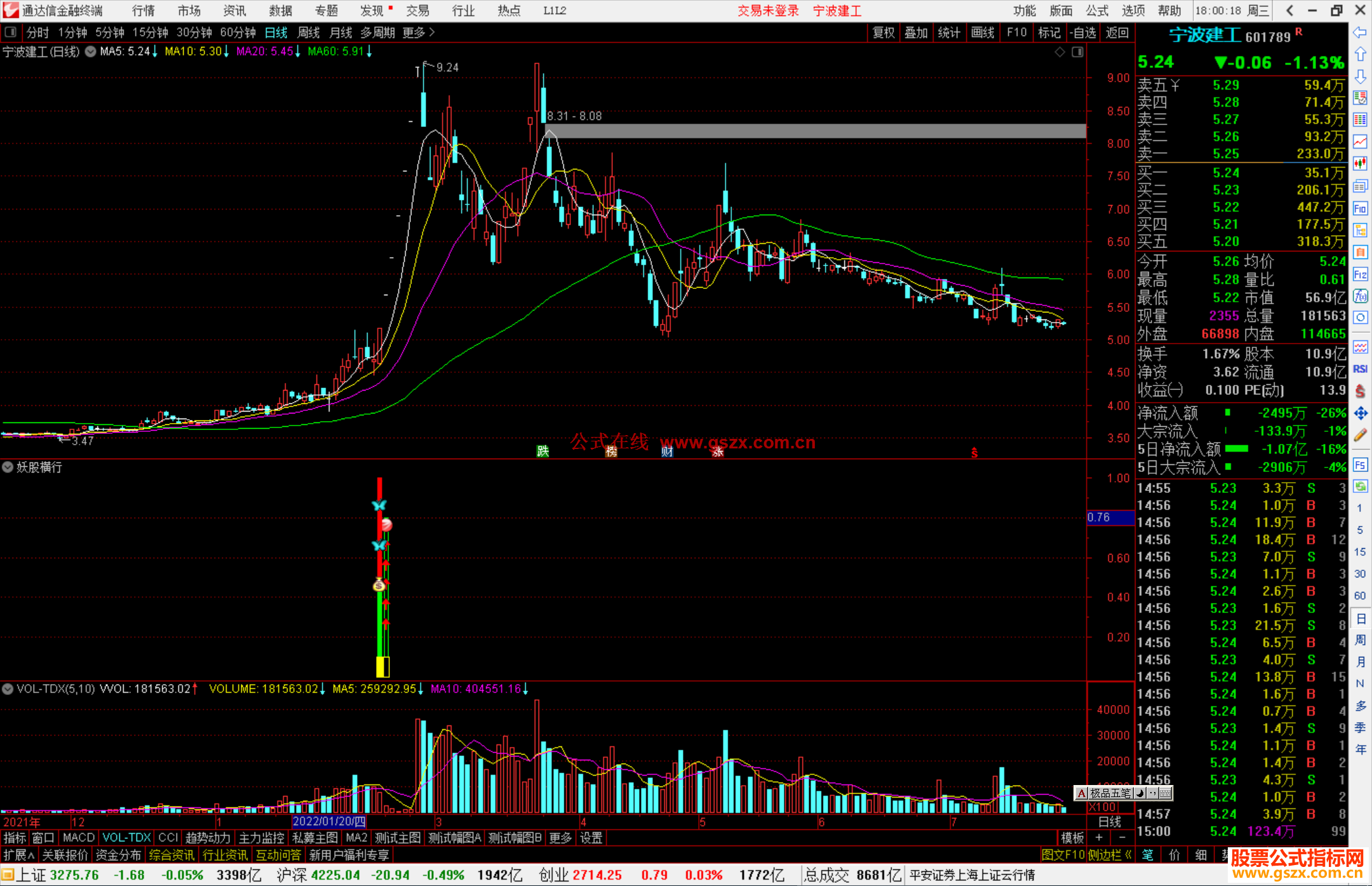Click the 设置 settings button in indicator bar
This screenshot has width=1372, height=886.
(x=591, y=838)
